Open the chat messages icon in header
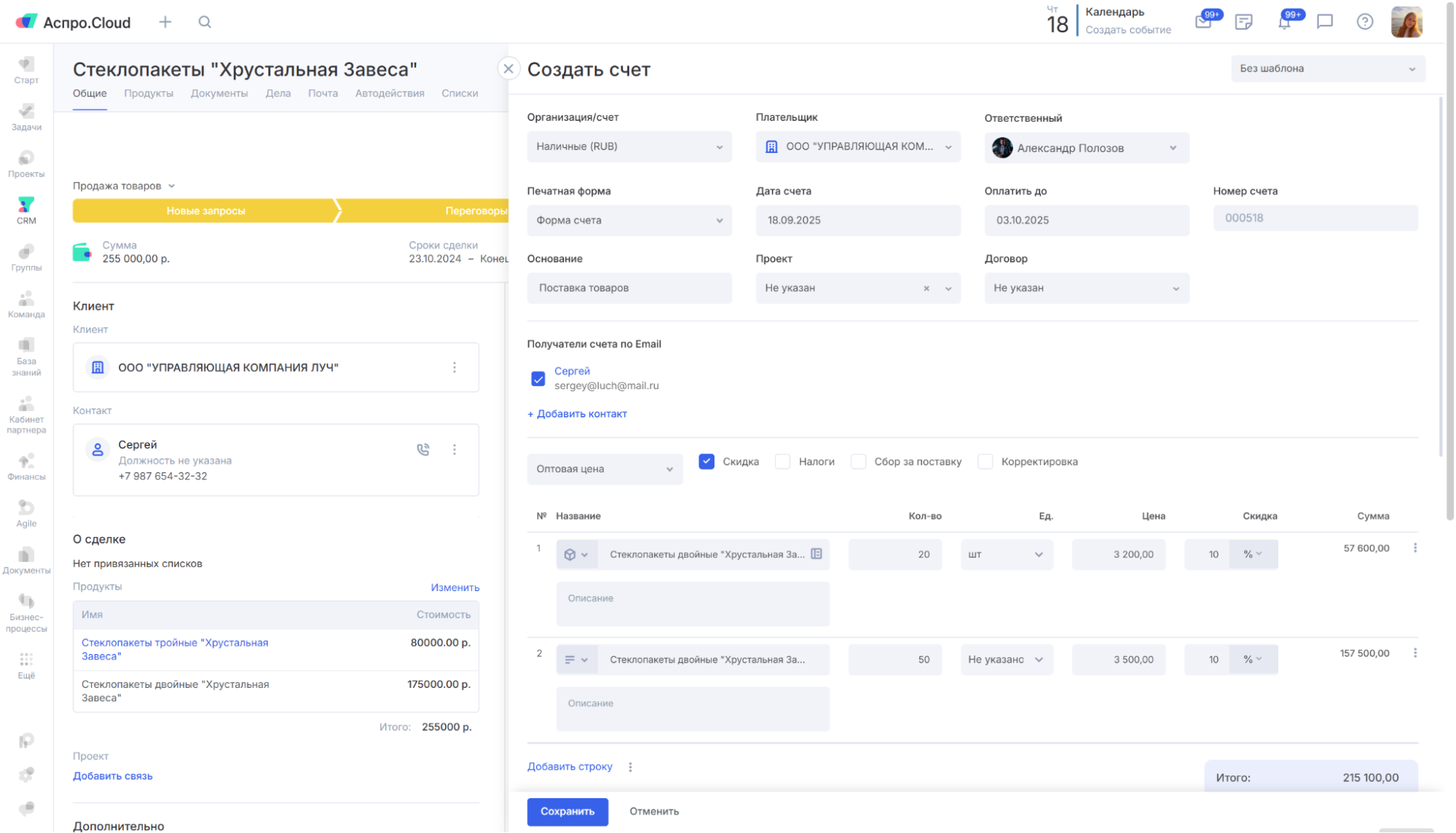The image size is (1456, 833). 1324,22
